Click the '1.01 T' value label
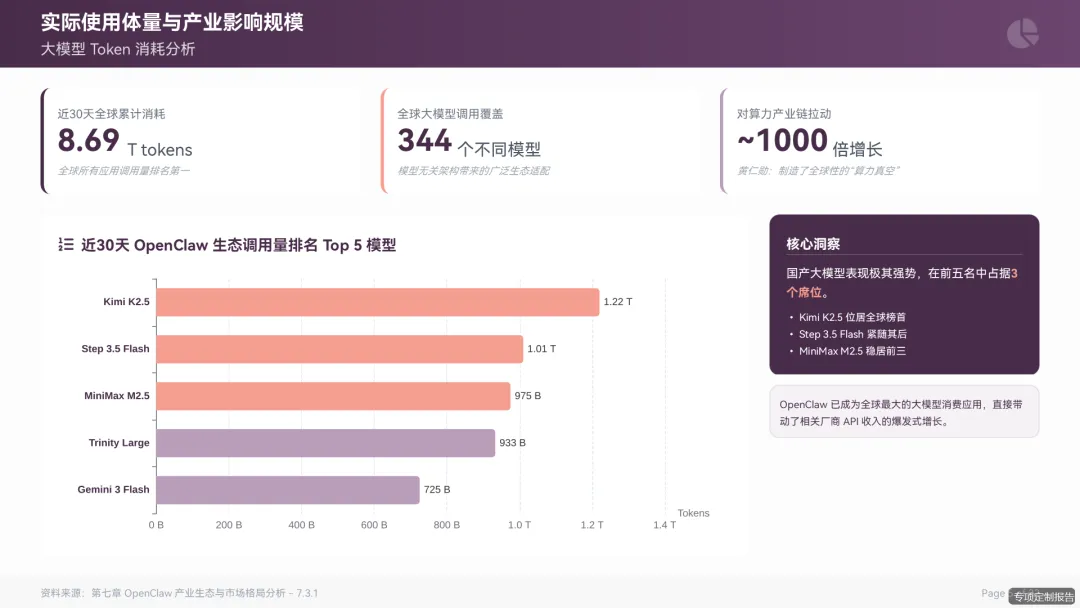The height and width of the screenshot is (608, 1080). [541, 348]
